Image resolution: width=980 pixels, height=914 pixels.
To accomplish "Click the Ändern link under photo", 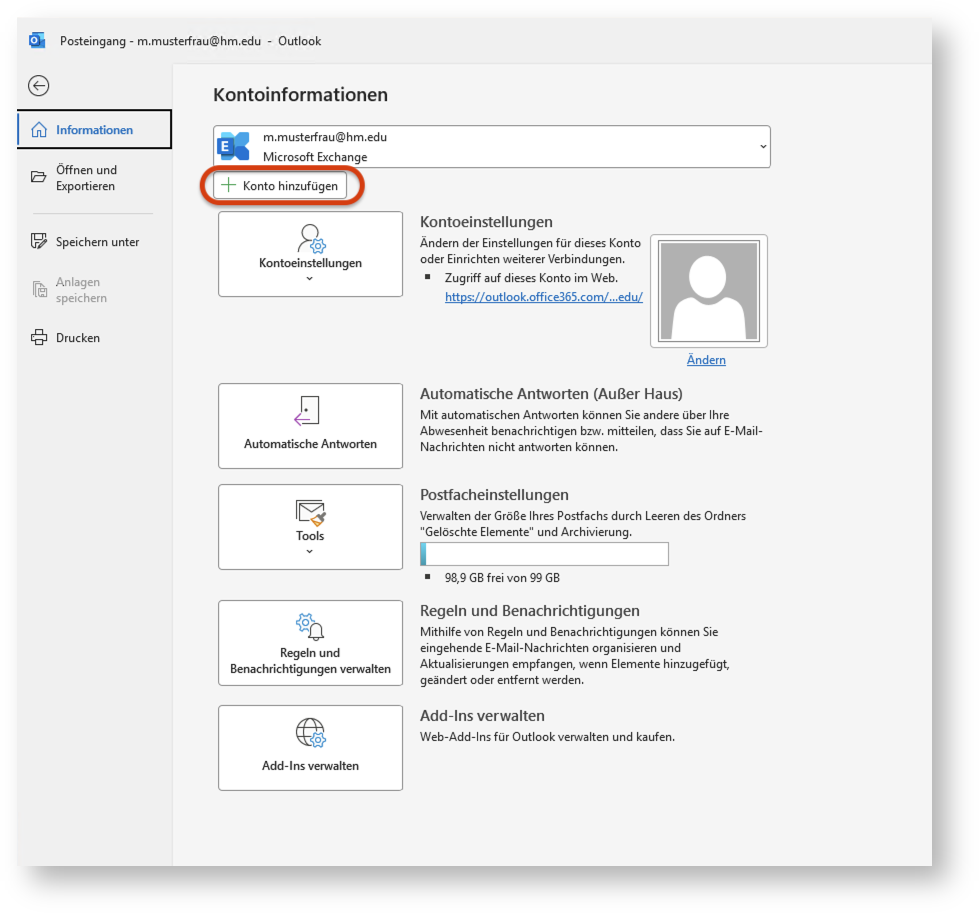I will coord(706,359).
